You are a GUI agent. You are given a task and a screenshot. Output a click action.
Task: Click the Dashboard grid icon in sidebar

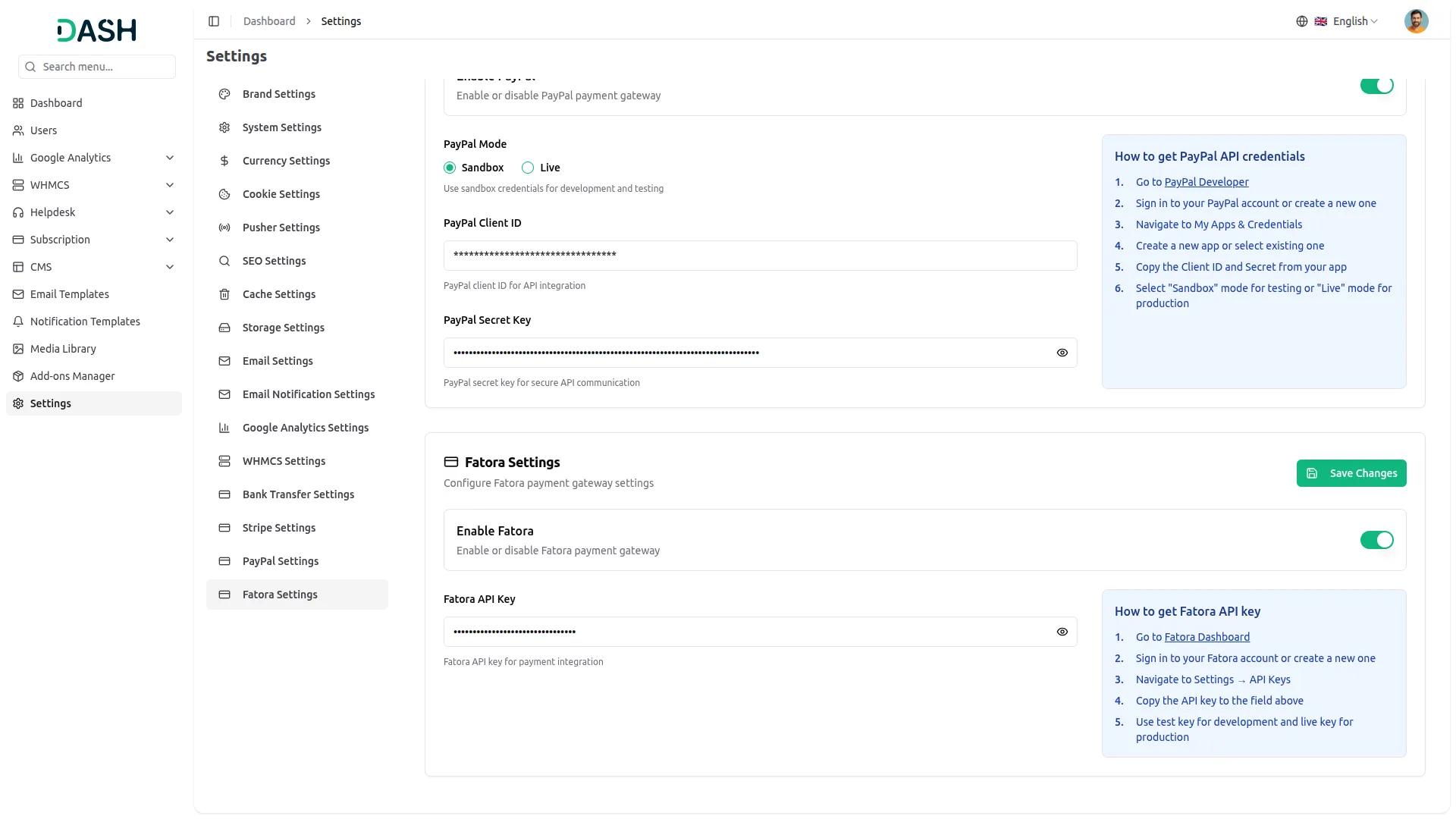(18, 103)
